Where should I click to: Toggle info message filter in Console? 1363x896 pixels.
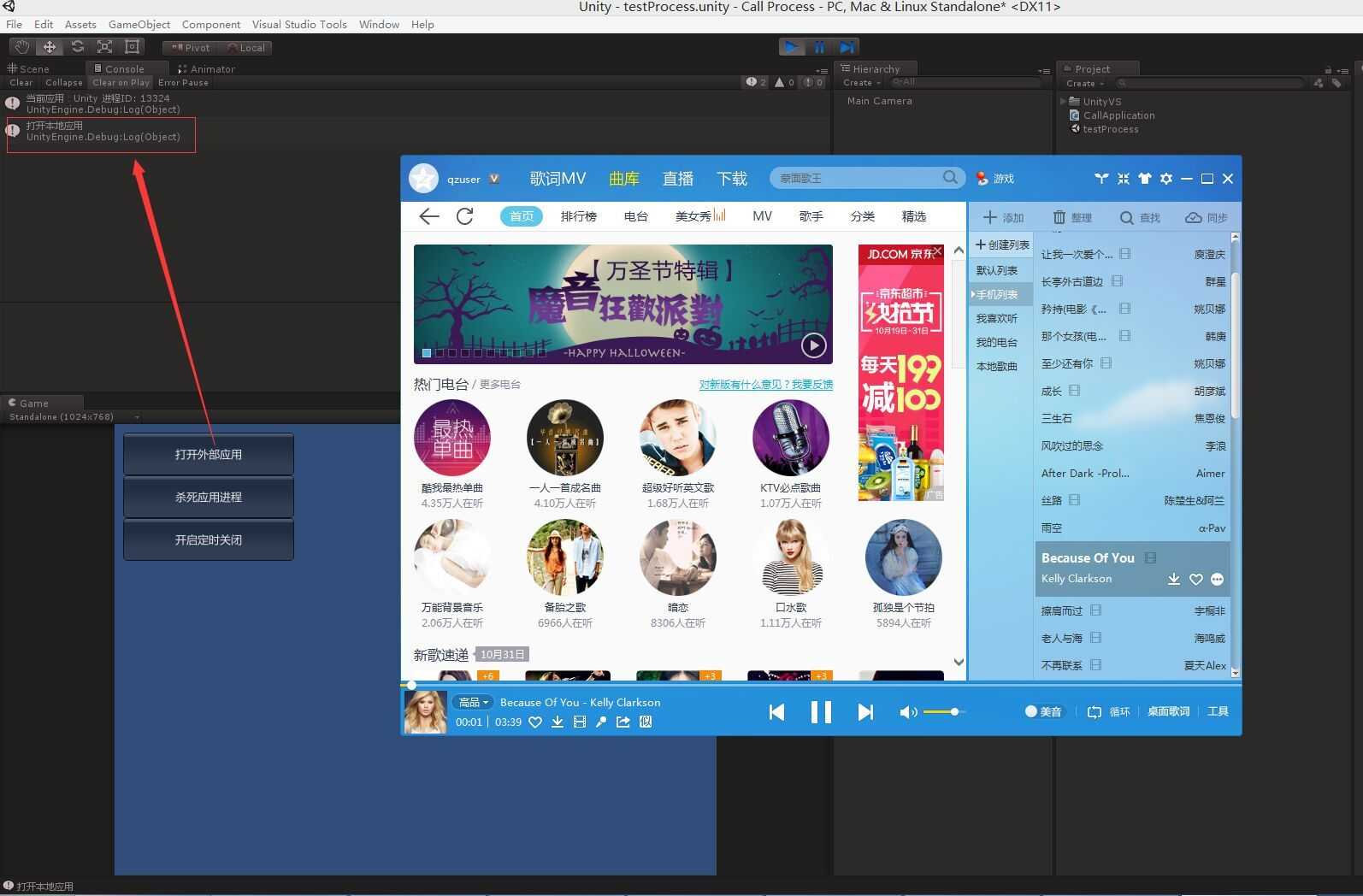click(756, 82)
